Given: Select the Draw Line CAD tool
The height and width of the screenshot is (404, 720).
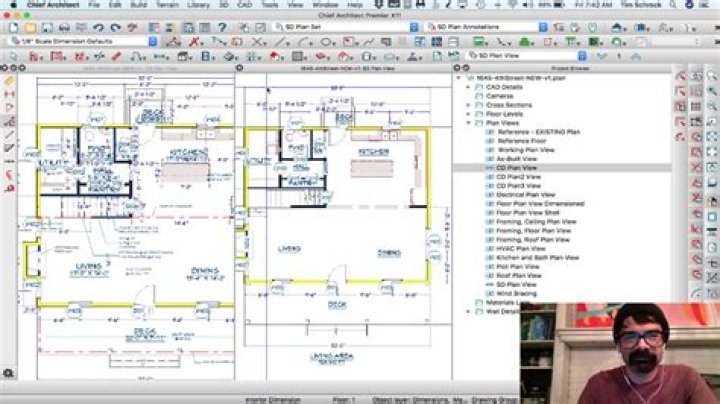Looking at the screenshot, I should point(281,42).
